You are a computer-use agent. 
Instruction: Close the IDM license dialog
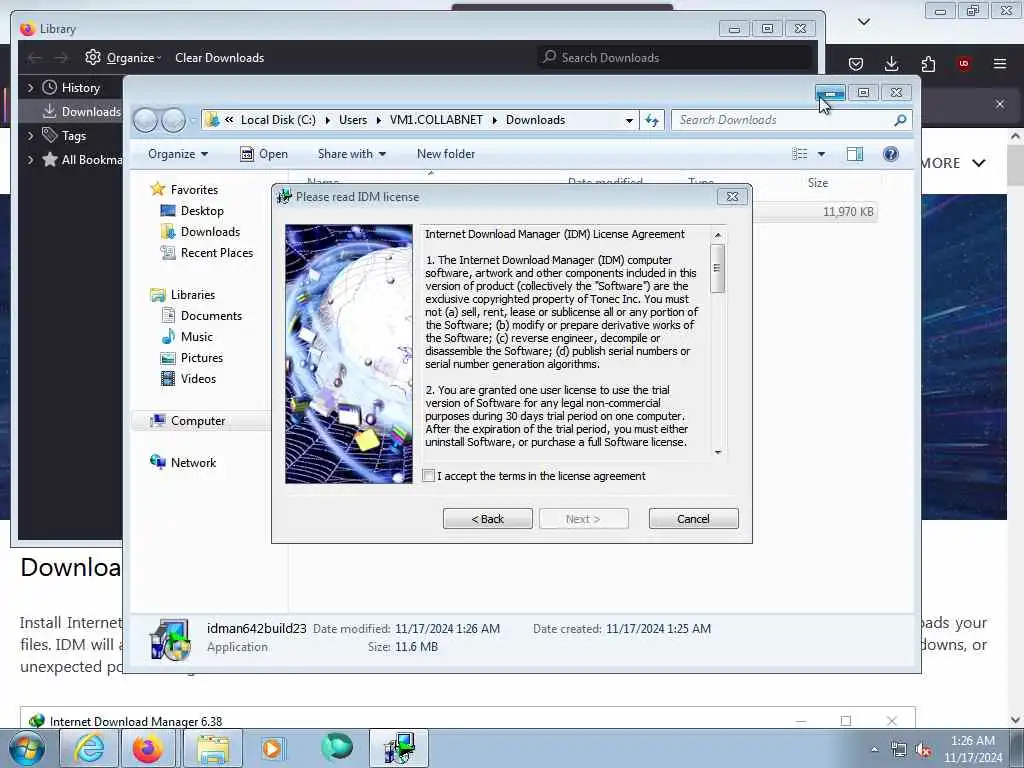(732, 197)
